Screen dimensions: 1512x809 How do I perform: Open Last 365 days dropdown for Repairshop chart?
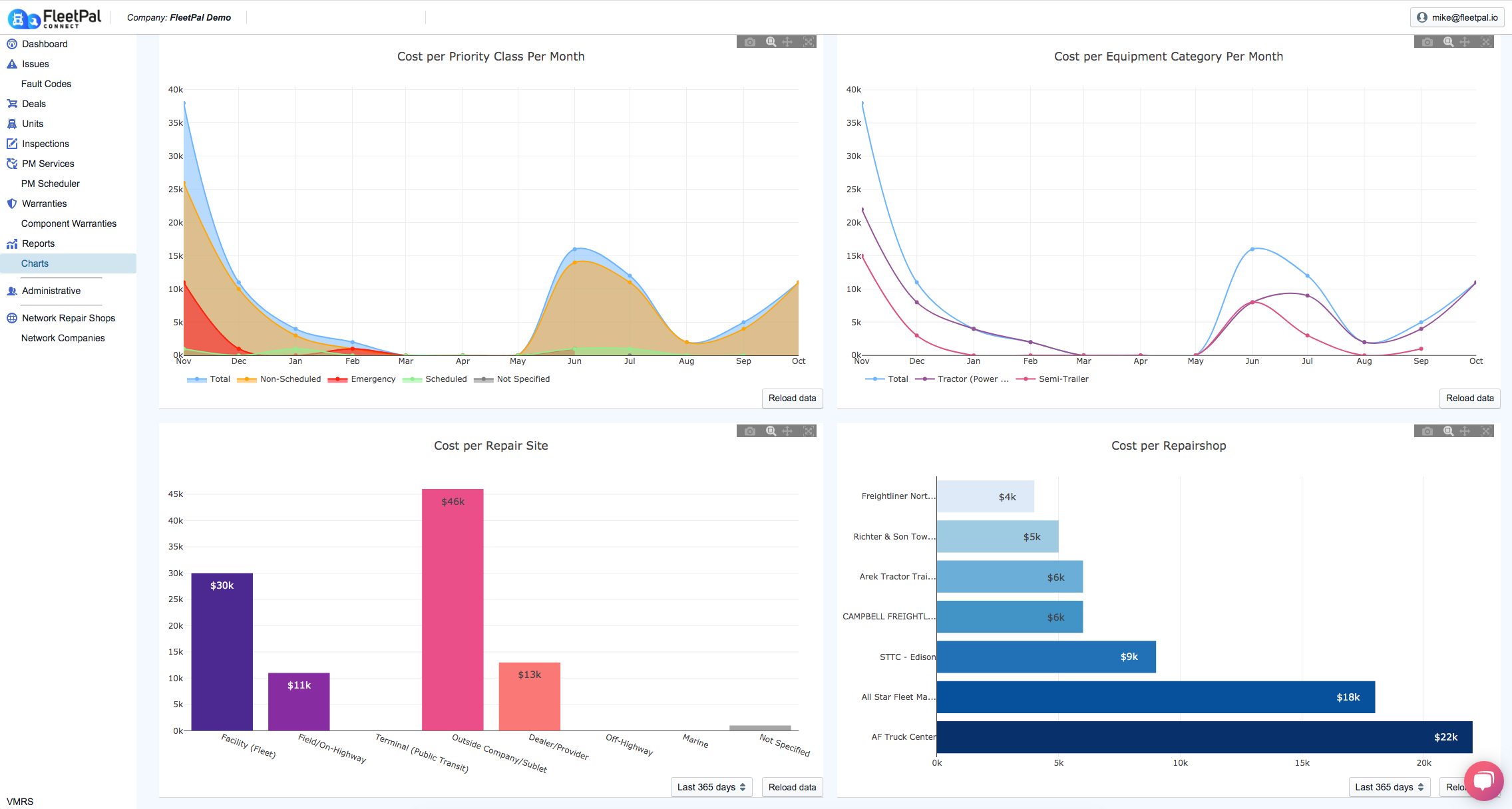(1389, 787)
